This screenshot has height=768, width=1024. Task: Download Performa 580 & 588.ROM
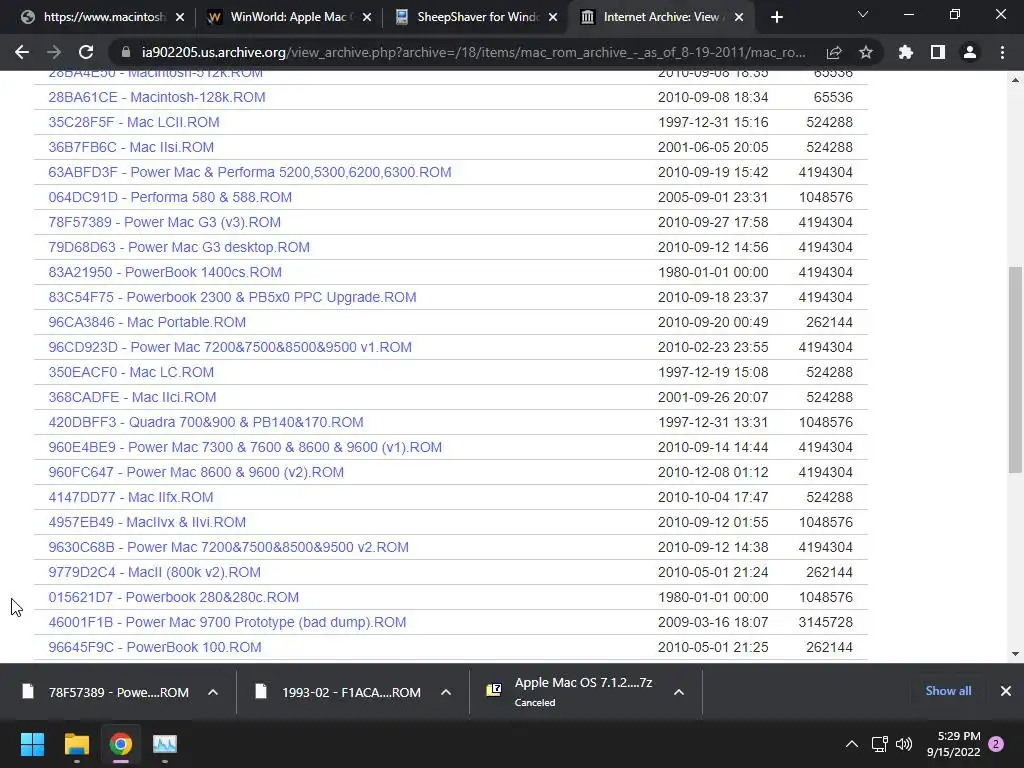pyautogui.click(x=170, y=197)
